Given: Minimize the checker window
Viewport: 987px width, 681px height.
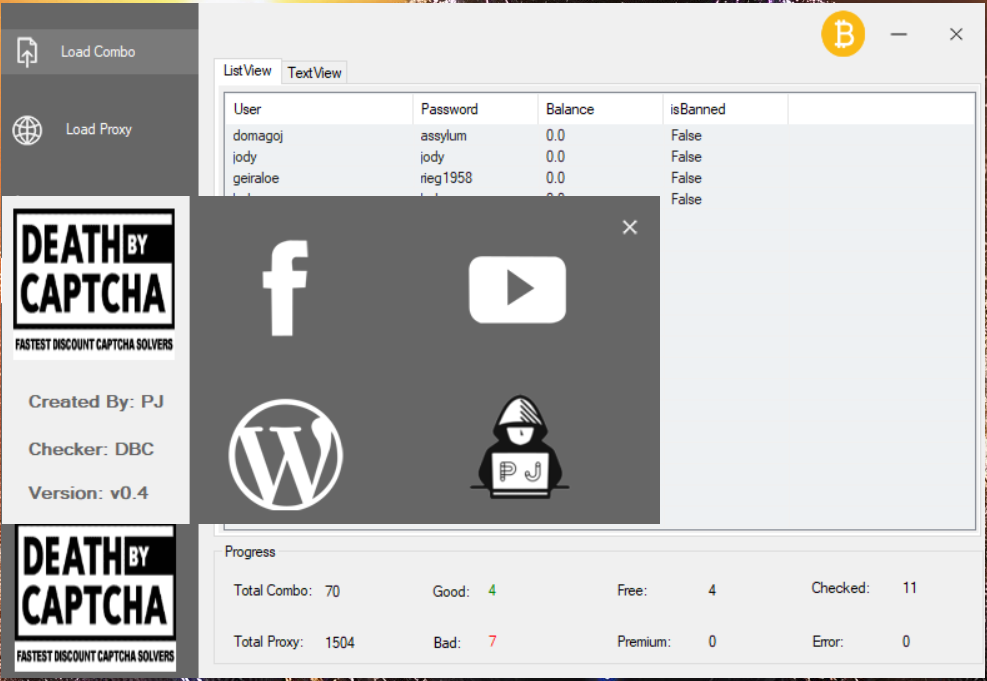Looking at the screenshot, I should pos(899,34).
